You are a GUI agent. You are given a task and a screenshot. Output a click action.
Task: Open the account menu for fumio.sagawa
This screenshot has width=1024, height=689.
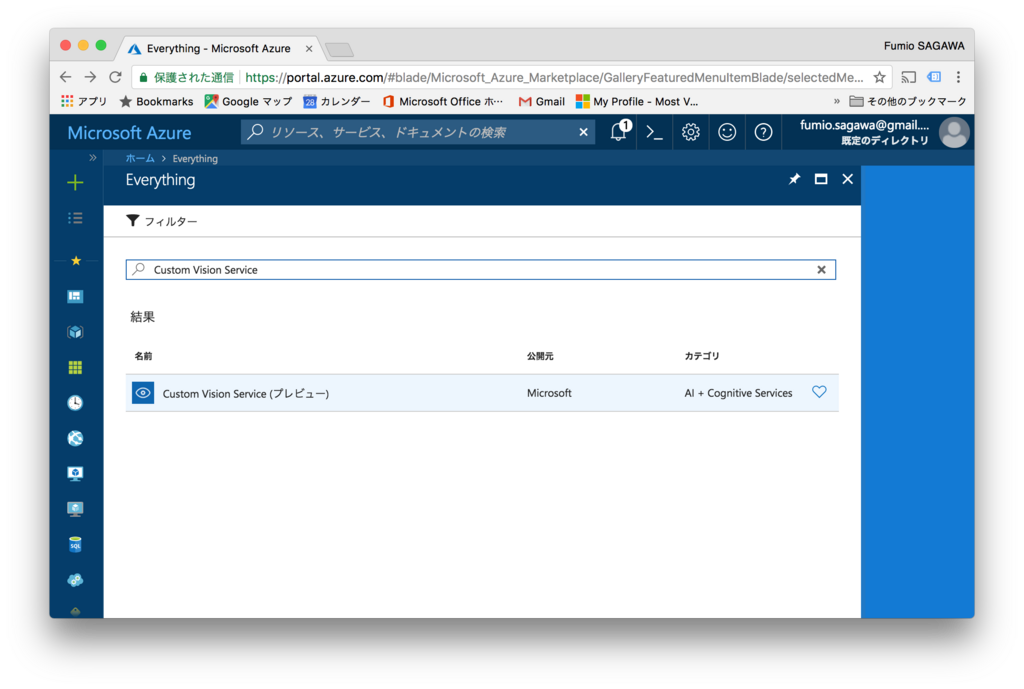click(x=883, y=132)
